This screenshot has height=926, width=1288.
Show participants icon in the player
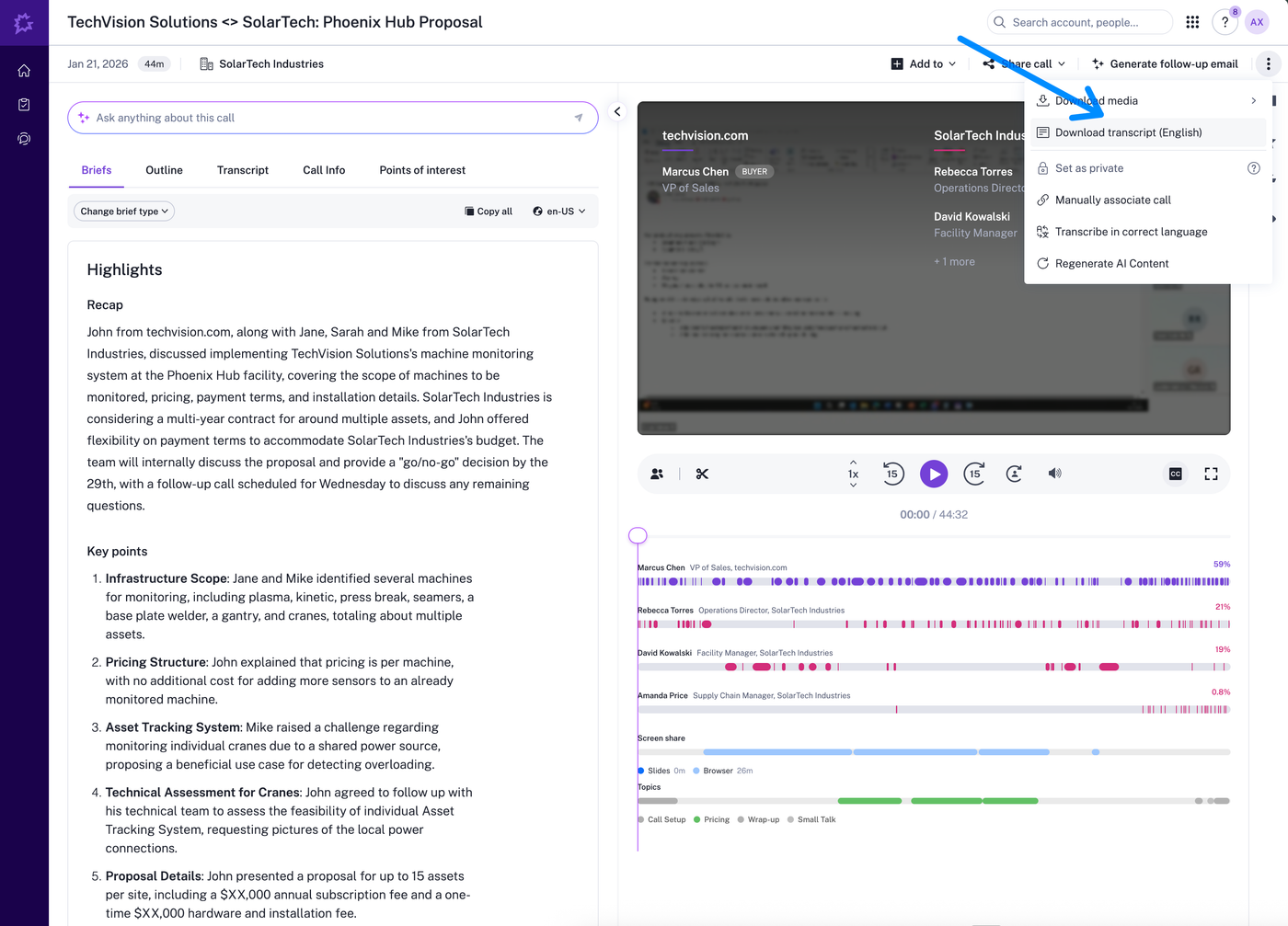tap(657, 474)
